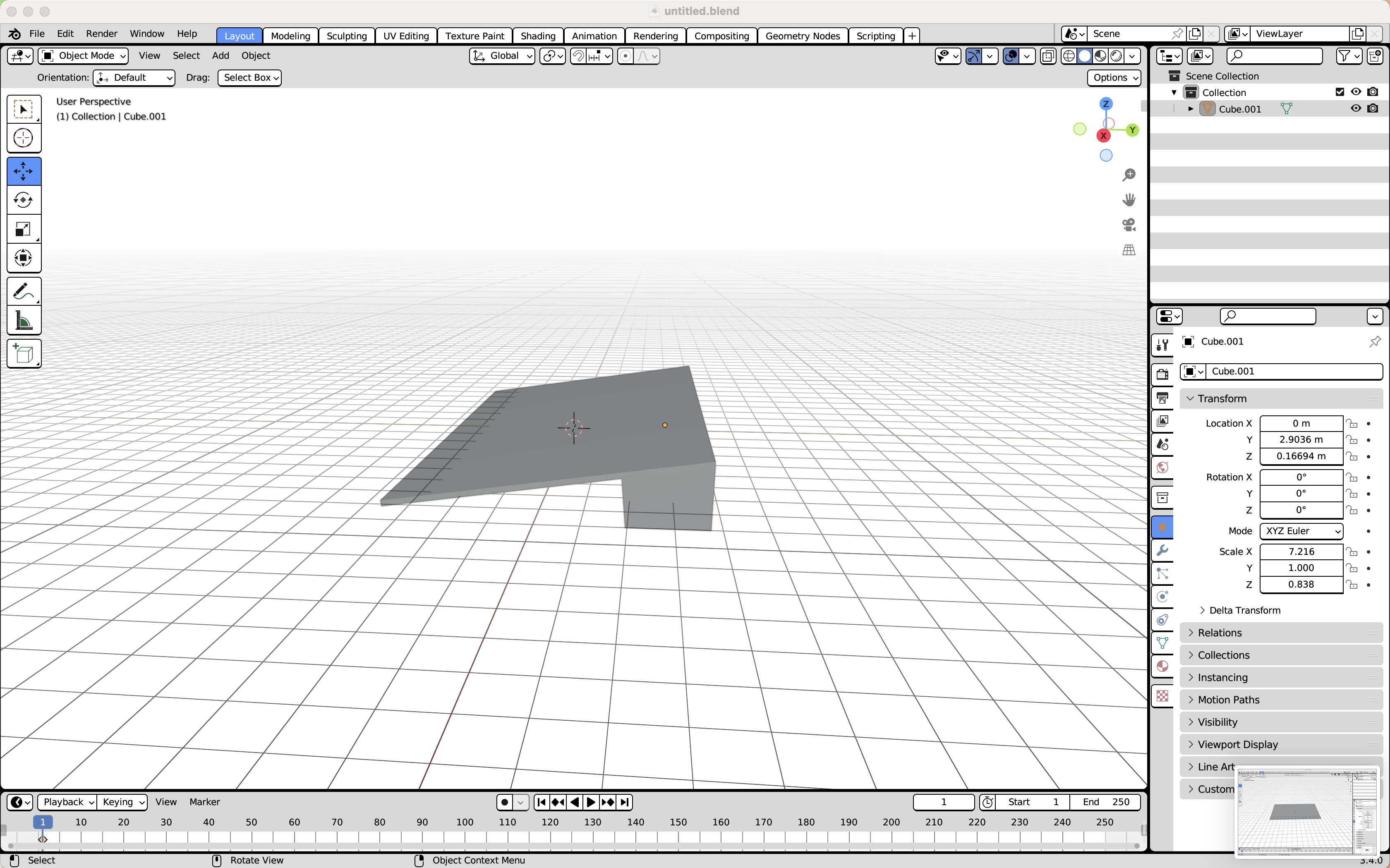Choose the Measure tool
Viewport: 1390px width, 868px height.
coord(24,320)
